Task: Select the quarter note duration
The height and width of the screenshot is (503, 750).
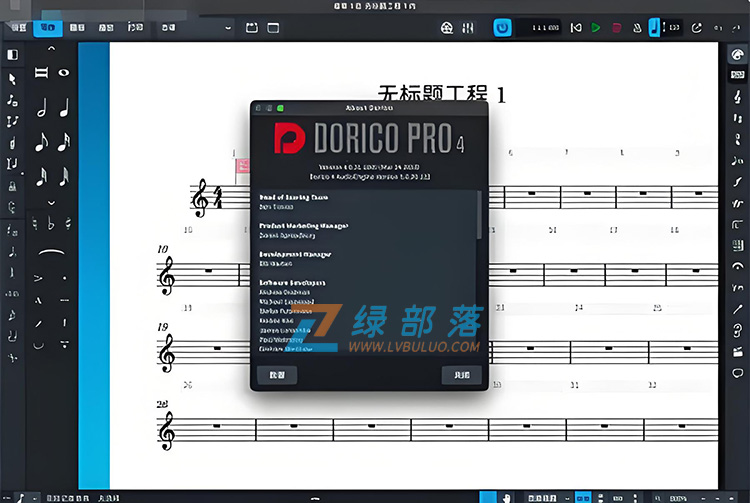Action: (64, 108)
